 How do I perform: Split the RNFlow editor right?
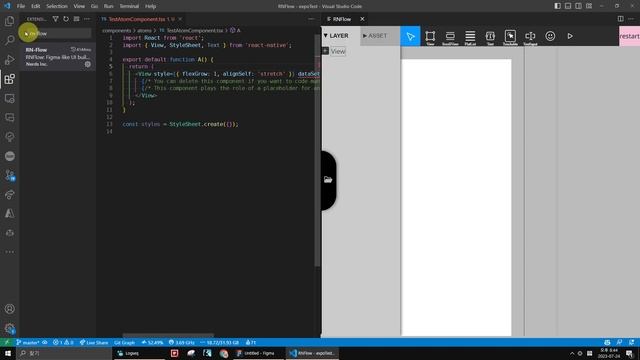coord(620,19)
